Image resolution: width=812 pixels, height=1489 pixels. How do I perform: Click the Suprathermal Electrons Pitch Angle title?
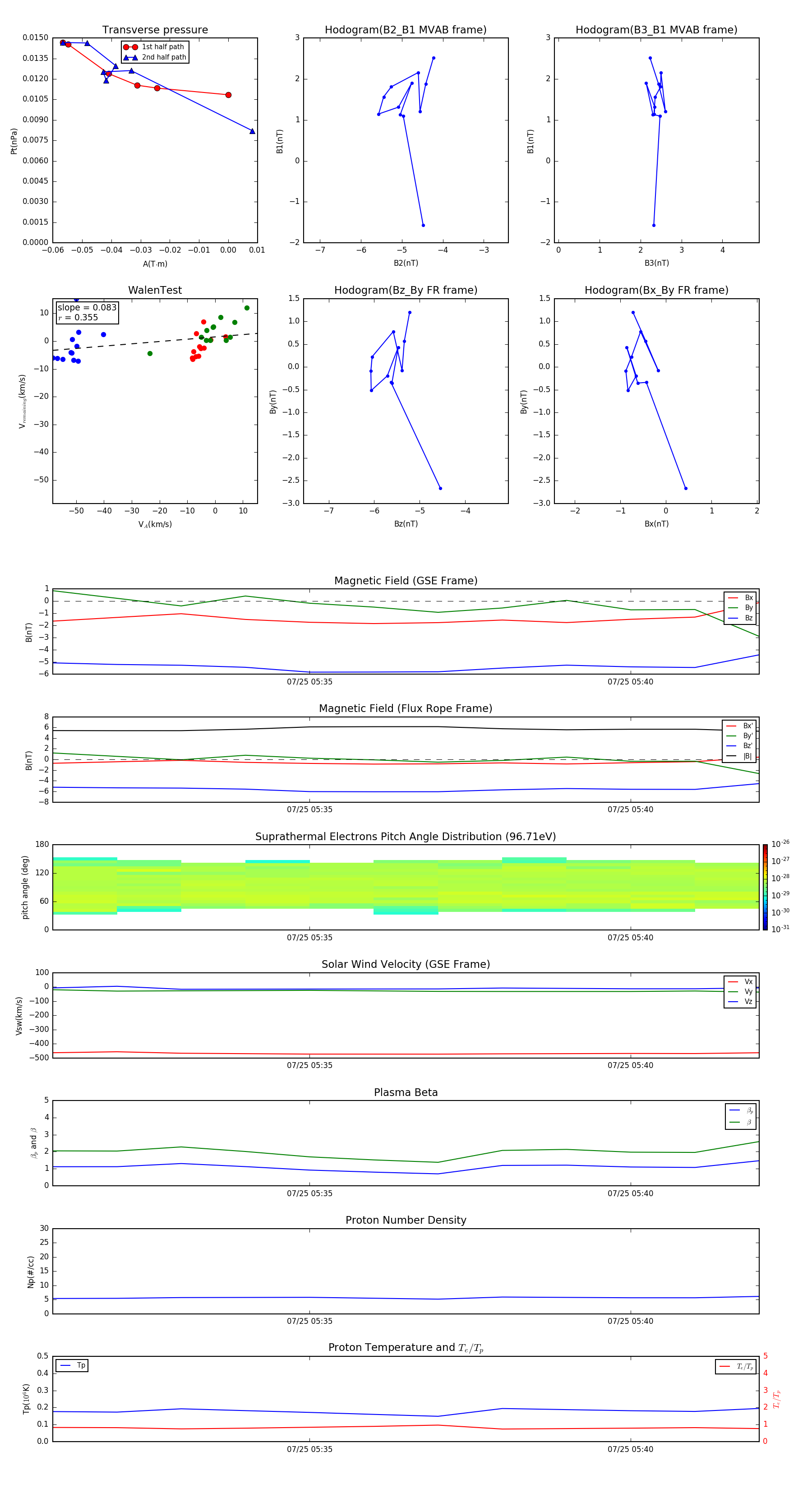point(406,837)
